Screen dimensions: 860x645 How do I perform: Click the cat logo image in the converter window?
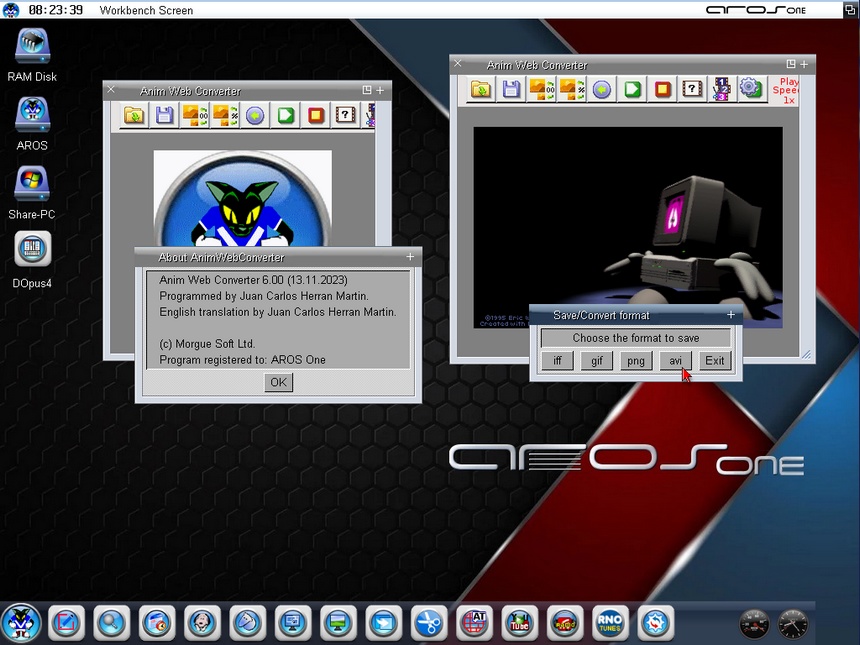[242, 198]
